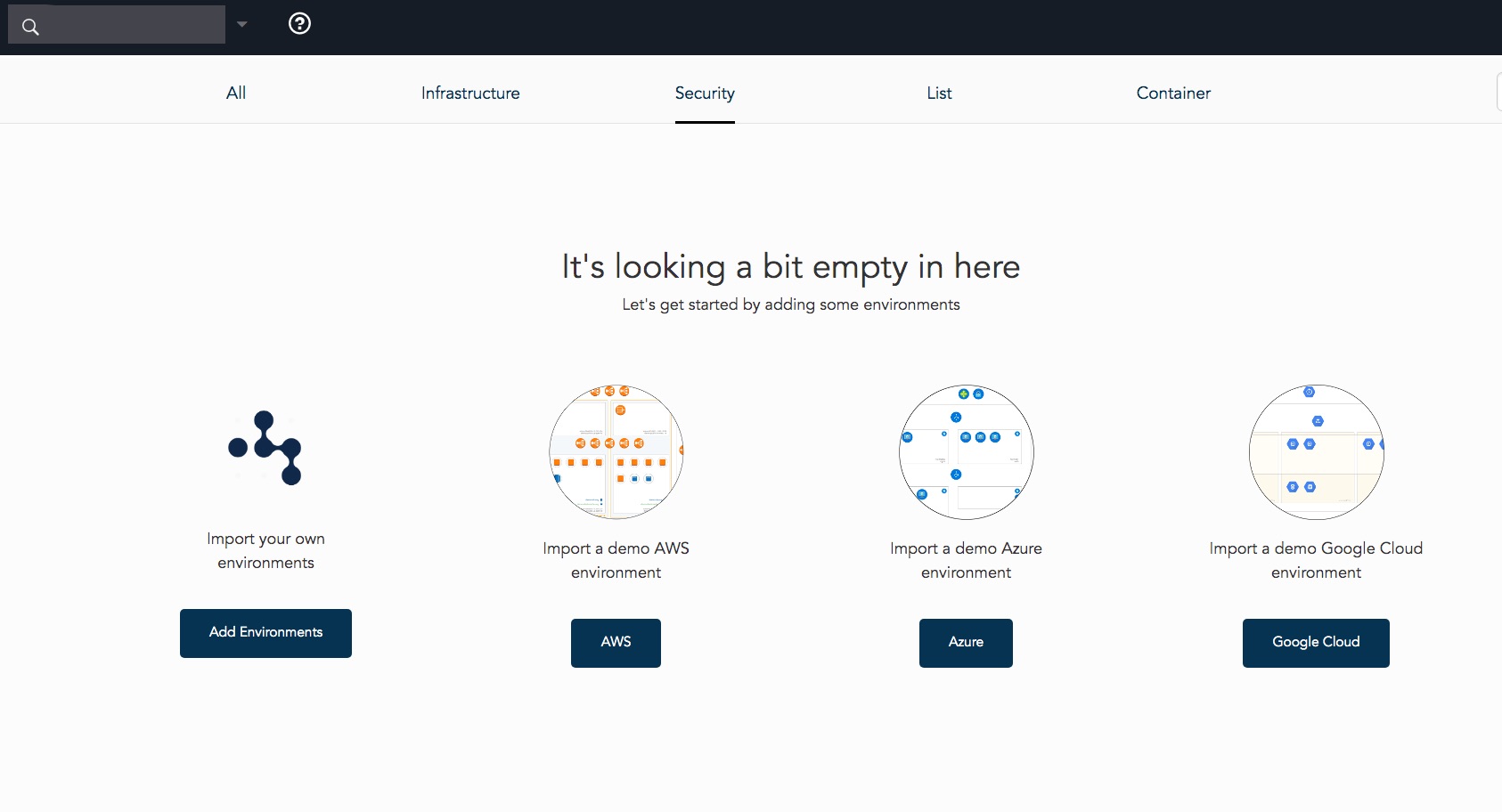Switch to the All tab
Image resolution: width=1502 pixels, height=812 pixels.
coord(236,93)
